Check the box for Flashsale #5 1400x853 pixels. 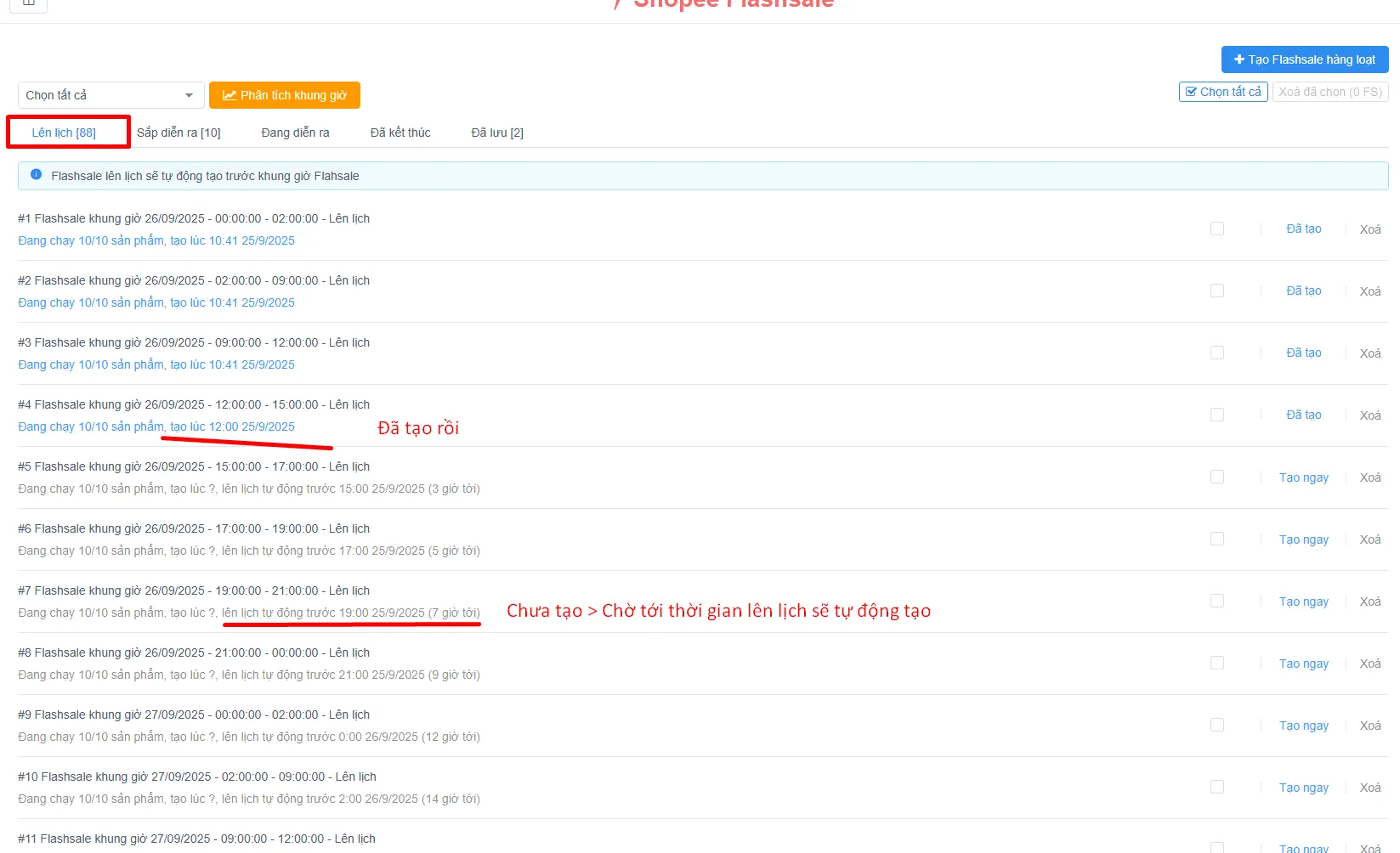pyautogui.click(x=1217, y=477)
